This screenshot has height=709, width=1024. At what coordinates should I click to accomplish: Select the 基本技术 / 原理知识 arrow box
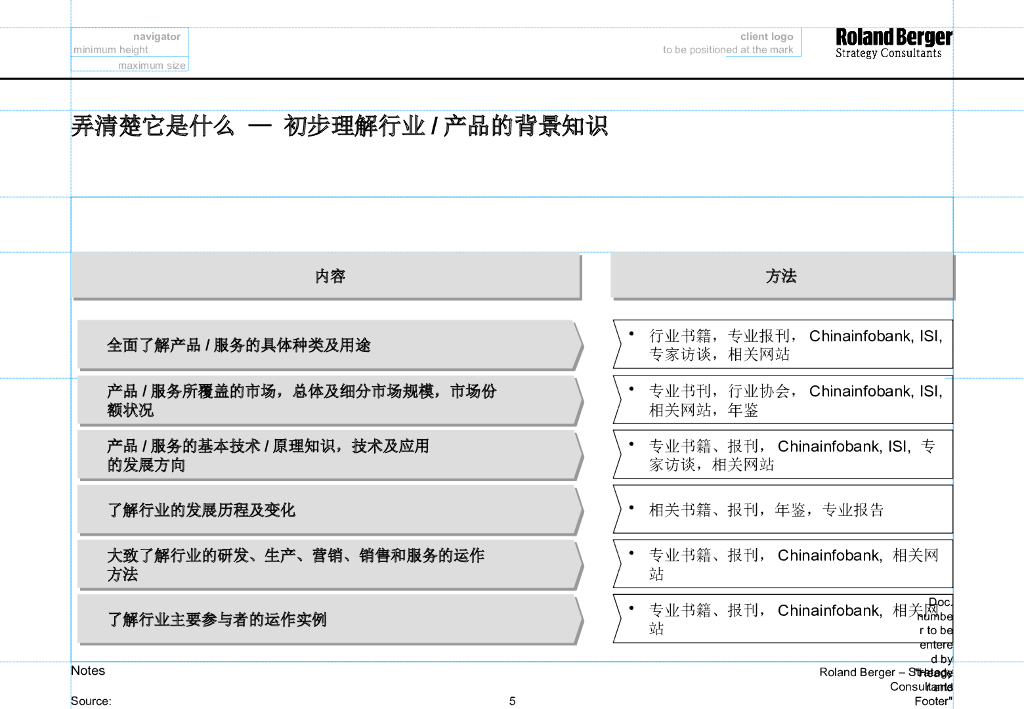click(x=329, y=455)
